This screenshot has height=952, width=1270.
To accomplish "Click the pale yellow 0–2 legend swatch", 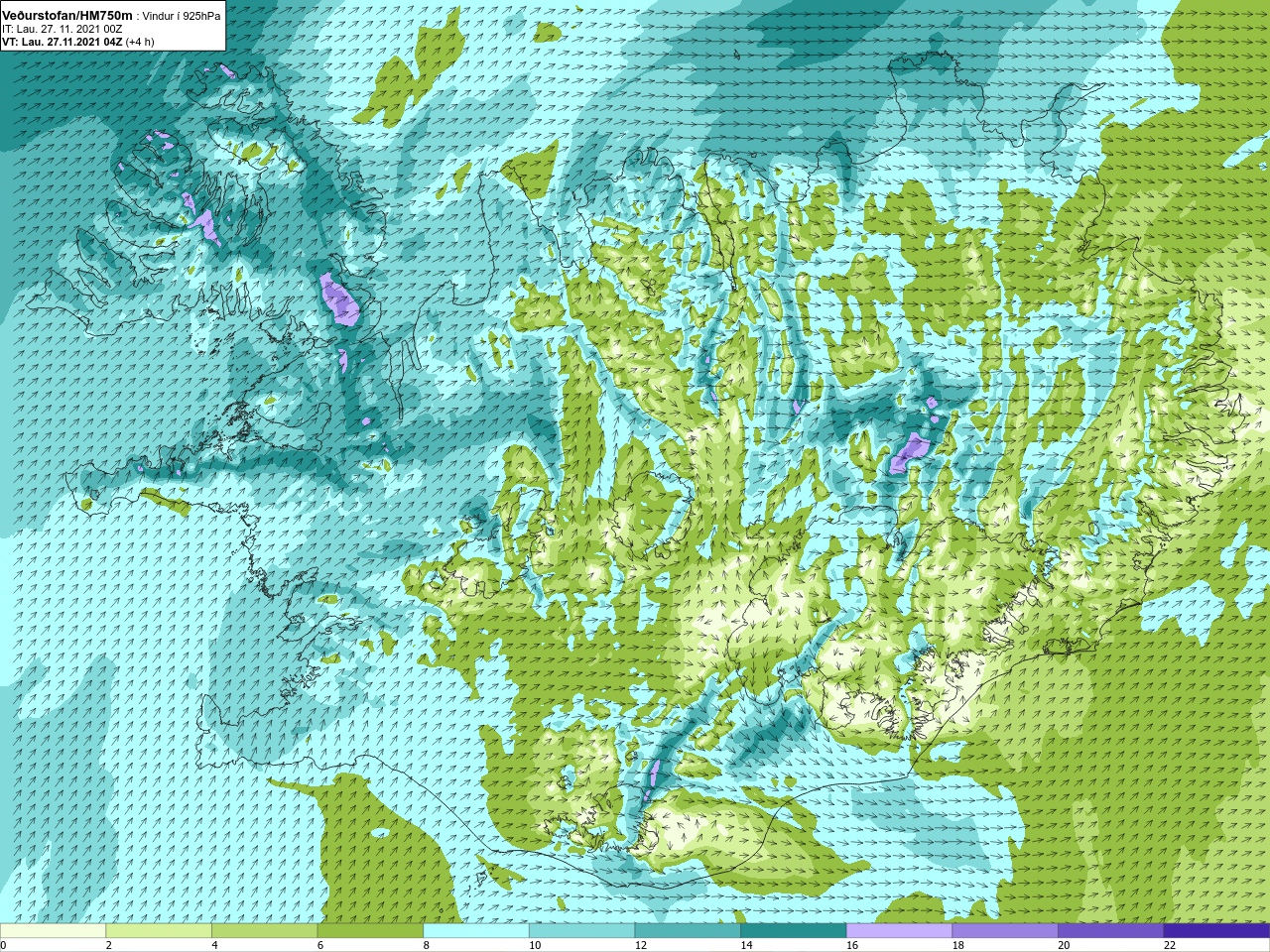I will tap(53, 931).
